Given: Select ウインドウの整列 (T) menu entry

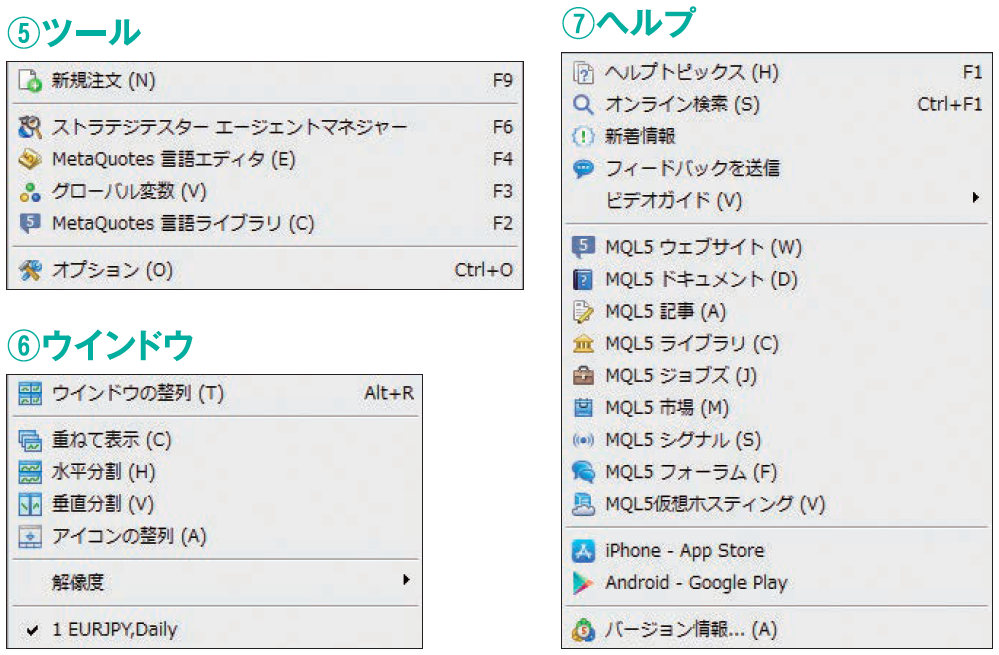Looking at the screenshot, I should pyautogui.click(x=217, y=394).
